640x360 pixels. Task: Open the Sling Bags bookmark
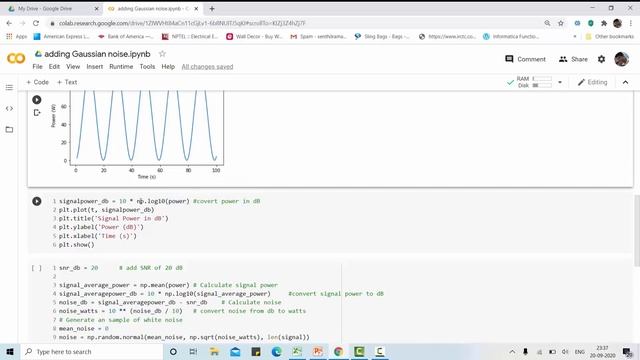click(382, 36)
